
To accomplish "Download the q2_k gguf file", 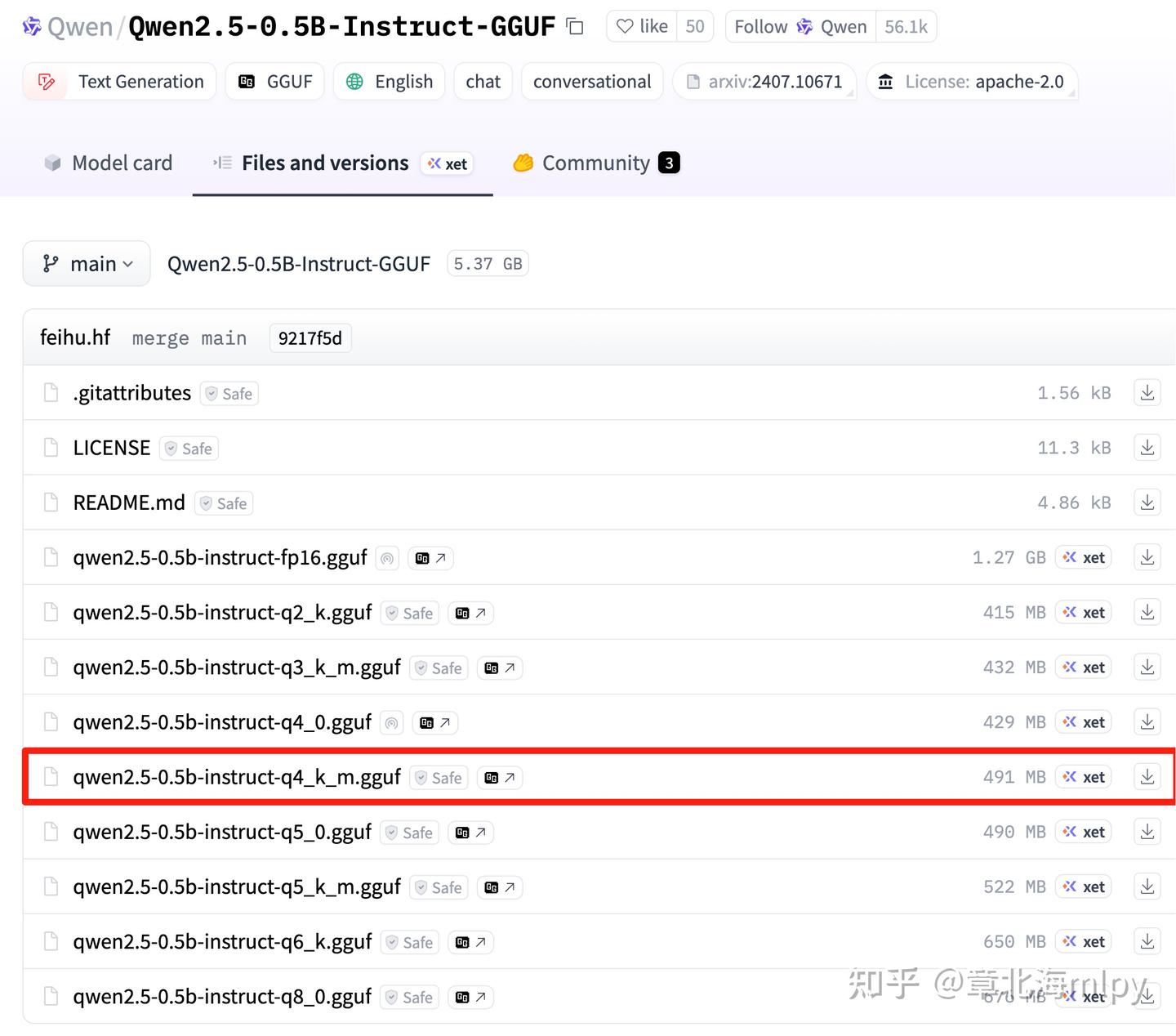I will click(1147, 612).
